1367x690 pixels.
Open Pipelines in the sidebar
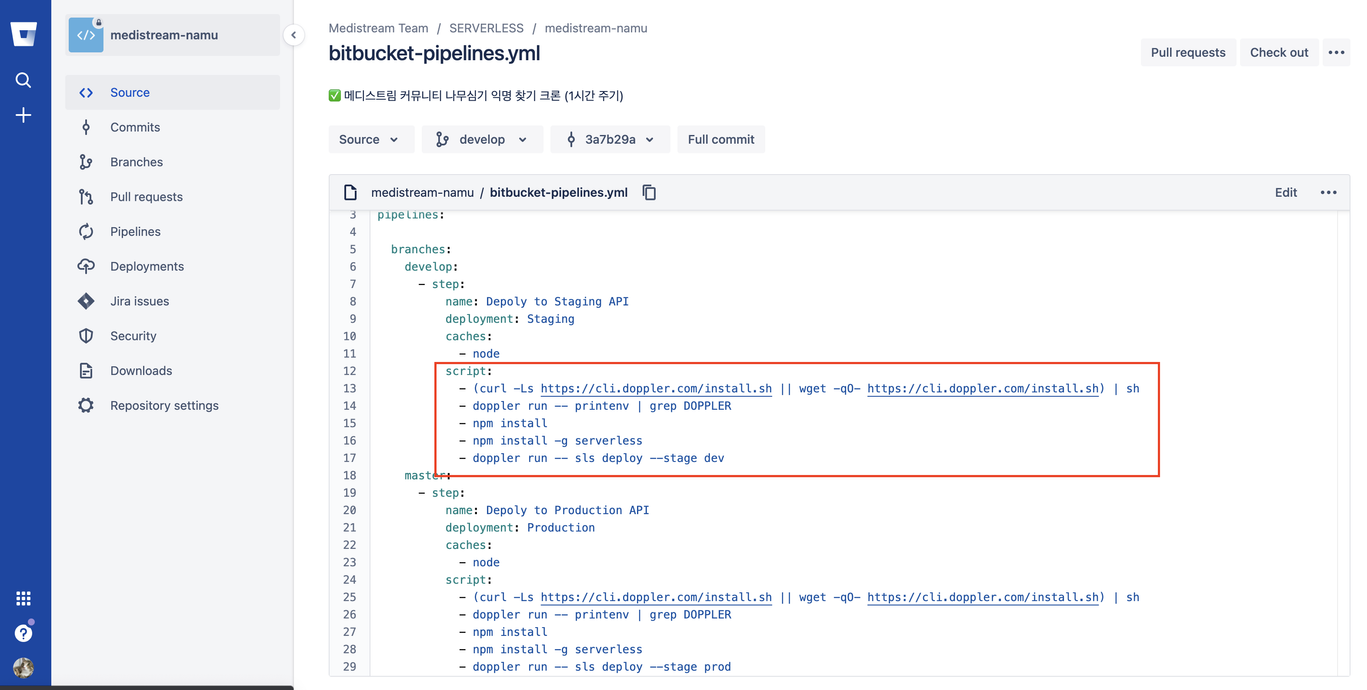coord(173,231)
